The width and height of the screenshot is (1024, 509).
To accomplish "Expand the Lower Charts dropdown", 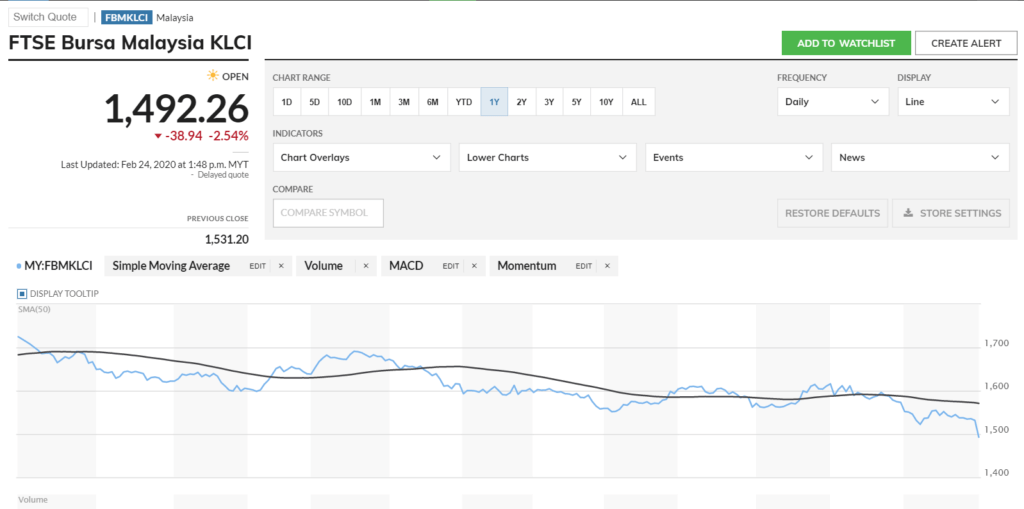I will 548,157.
